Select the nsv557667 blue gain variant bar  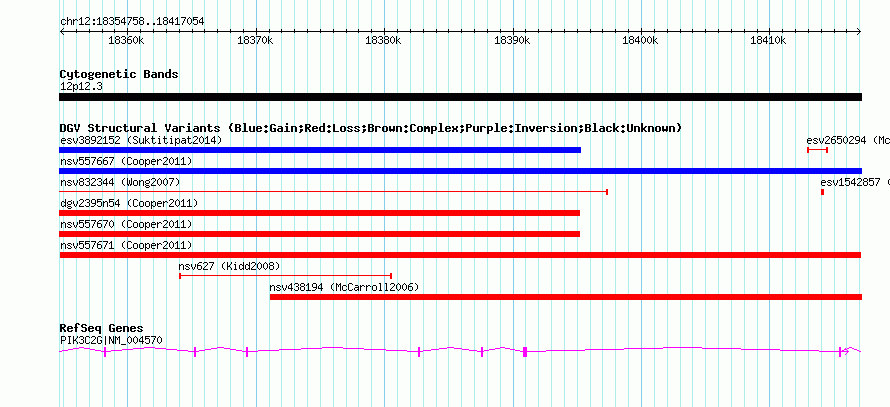tap(460, 171)
